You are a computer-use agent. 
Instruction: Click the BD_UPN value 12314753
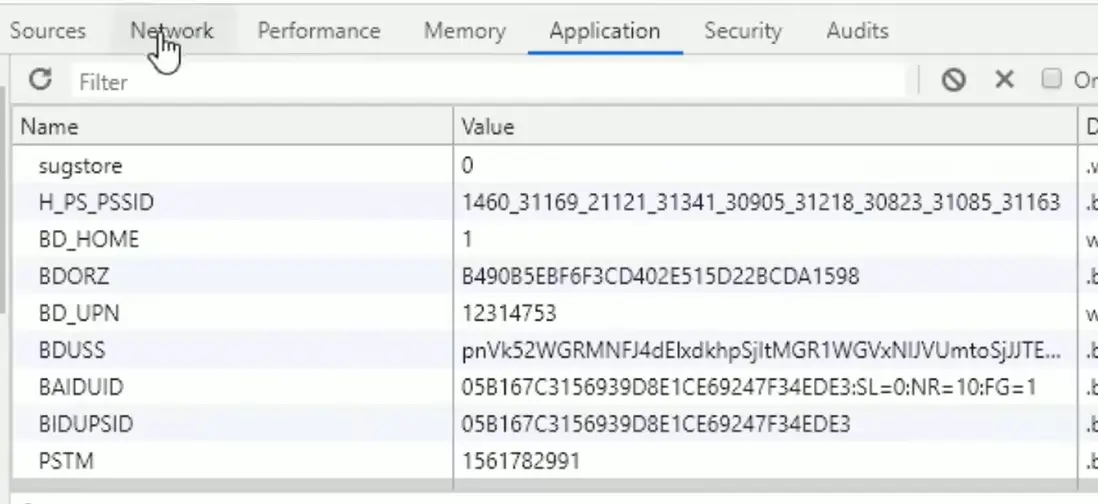(x=509, y=314)
